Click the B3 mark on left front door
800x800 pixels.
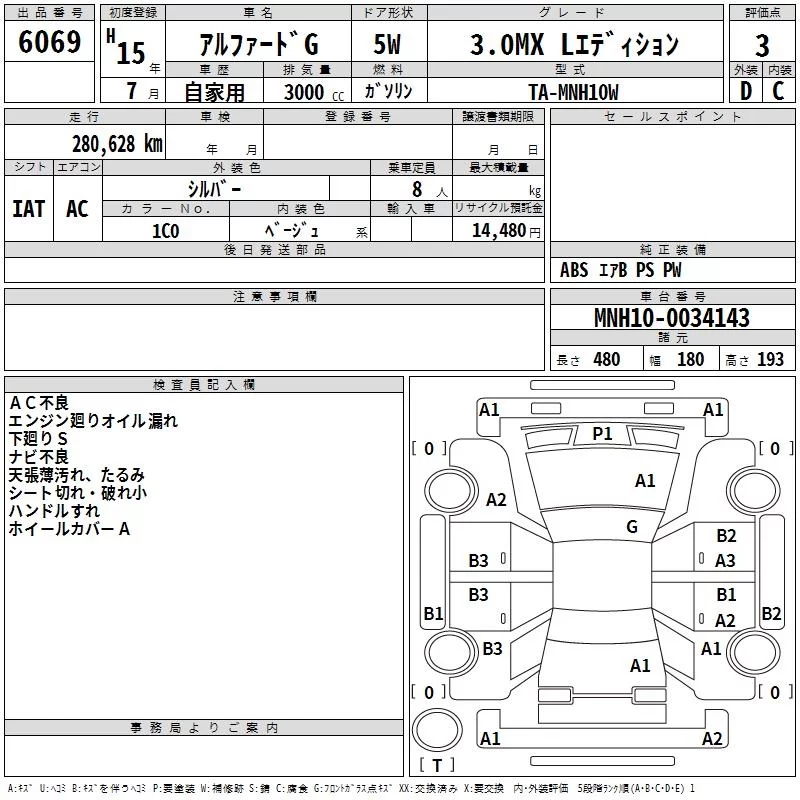tap(478, 560)
